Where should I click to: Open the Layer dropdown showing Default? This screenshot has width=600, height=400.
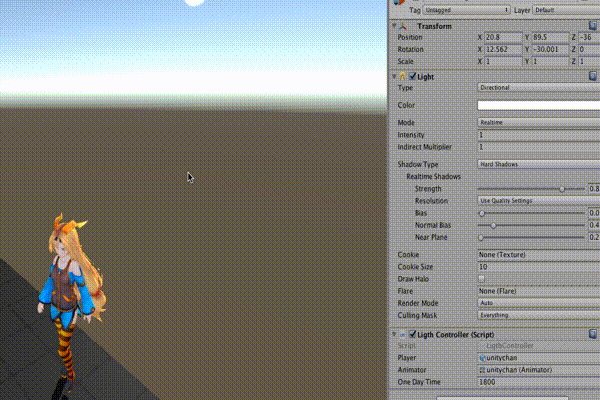[x=566, y=10]
